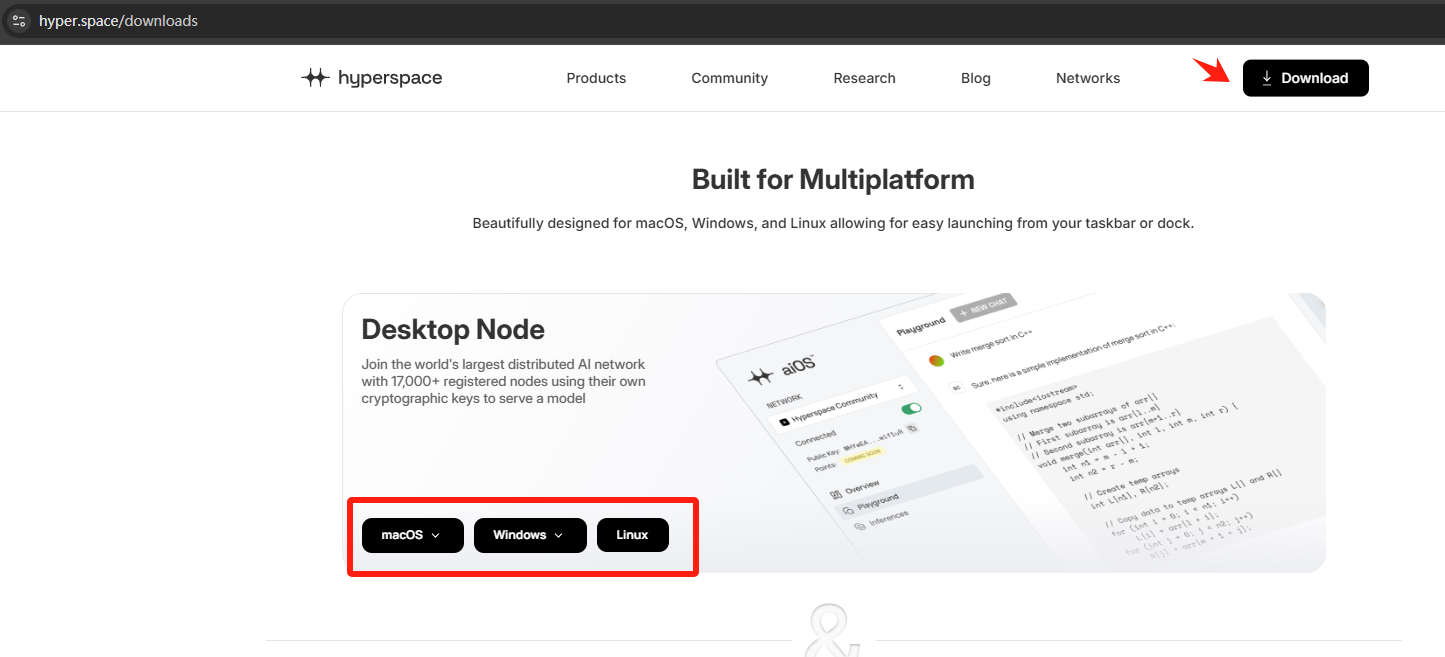The width and height of the screenshot is (1445, 657).
Task: Open the Products menu
Action: (596, 78)
